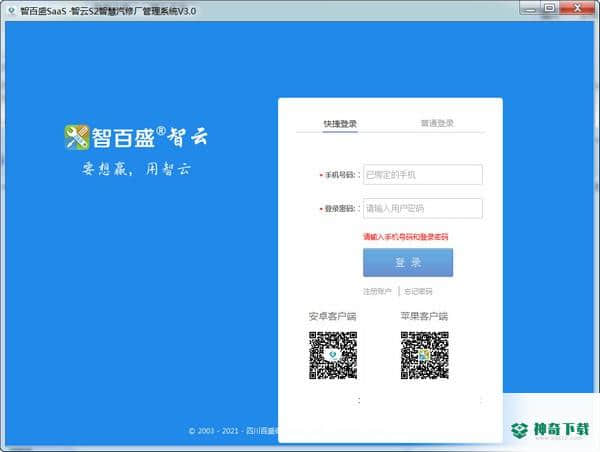Click the 登录 button
This screenshot has height=452, width=600.
point(408,262)
